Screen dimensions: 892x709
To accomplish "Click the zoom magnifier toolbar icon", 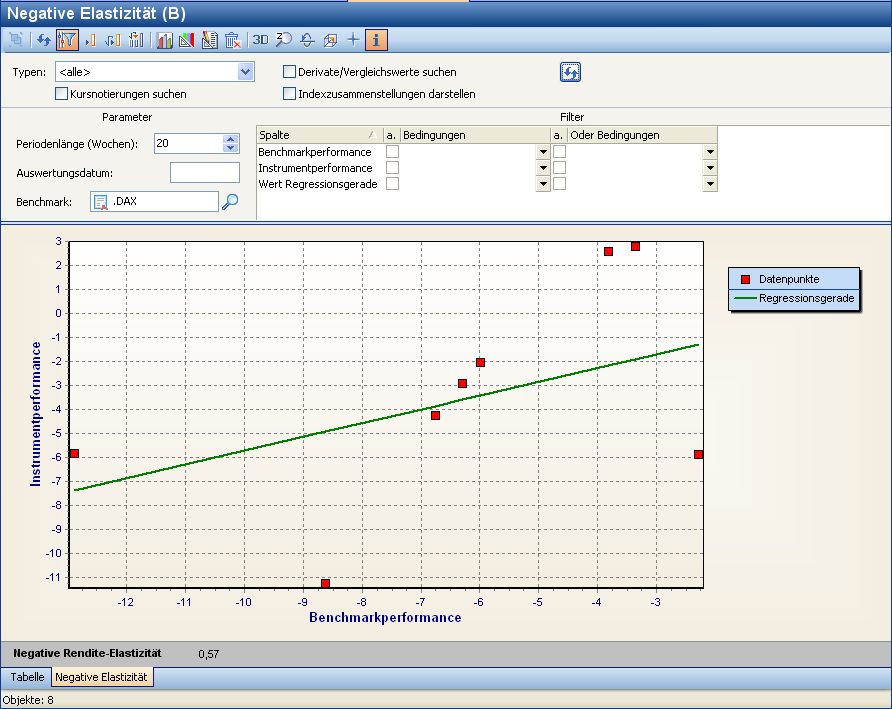I will (x=284, y=41).
